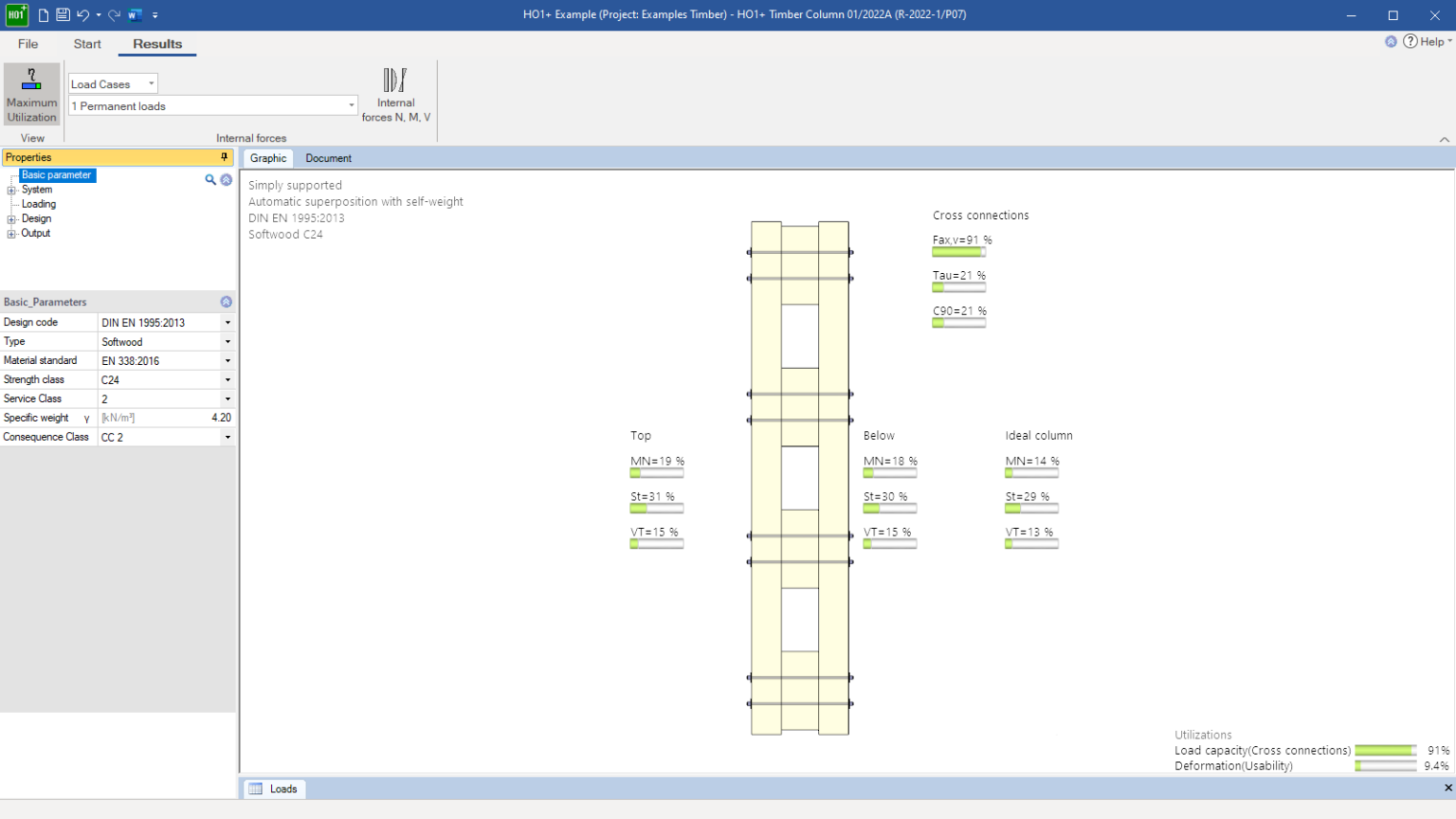Switch to the Document tab

point(329,157)
